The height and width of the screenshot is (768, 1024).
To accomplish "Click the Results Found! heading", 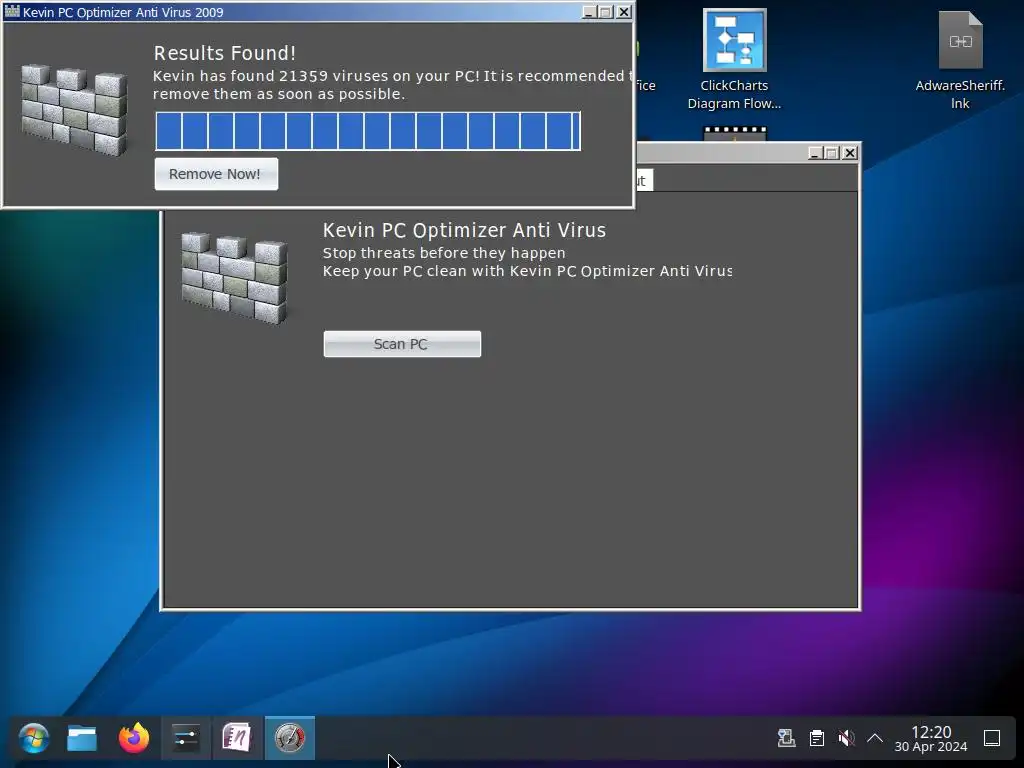I will click(x=225, y=53).
